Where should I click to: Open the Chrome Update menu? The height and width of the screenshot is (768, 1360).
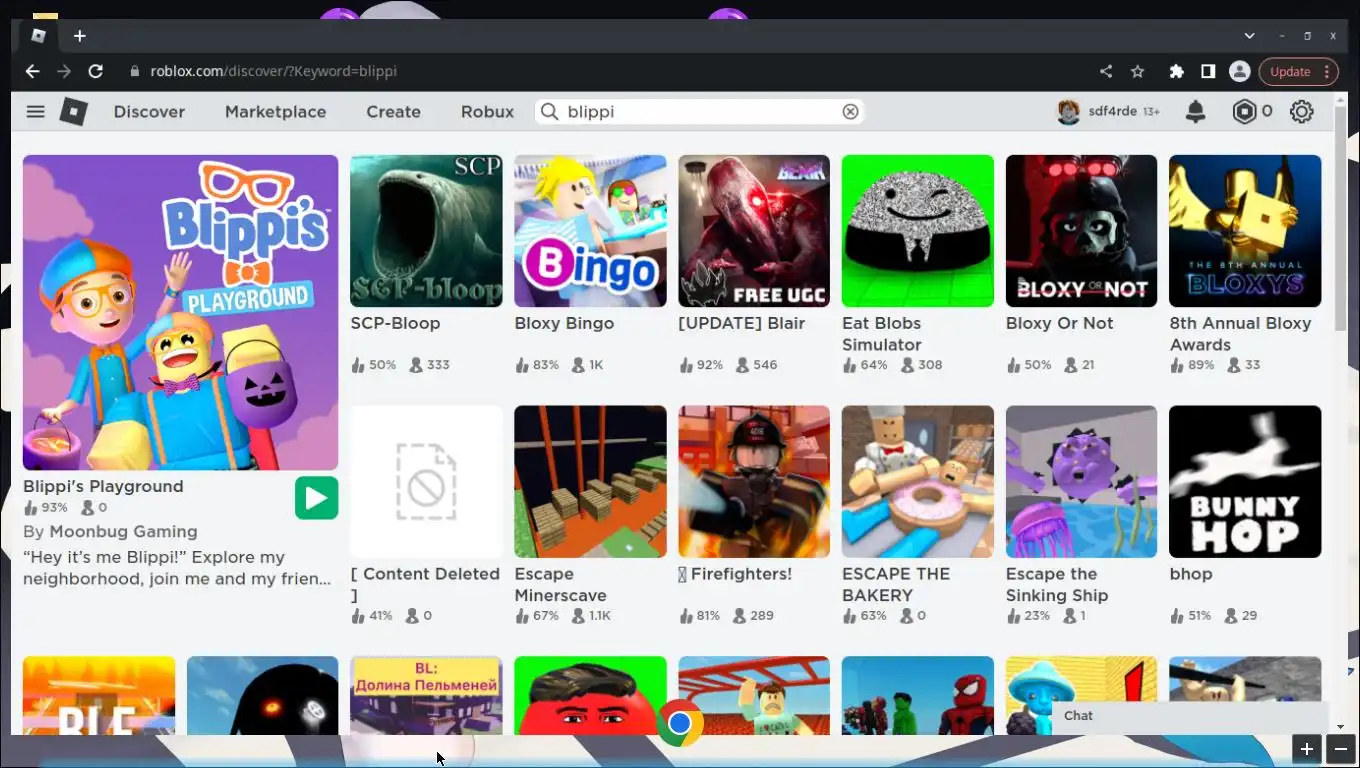(1299, 71)
